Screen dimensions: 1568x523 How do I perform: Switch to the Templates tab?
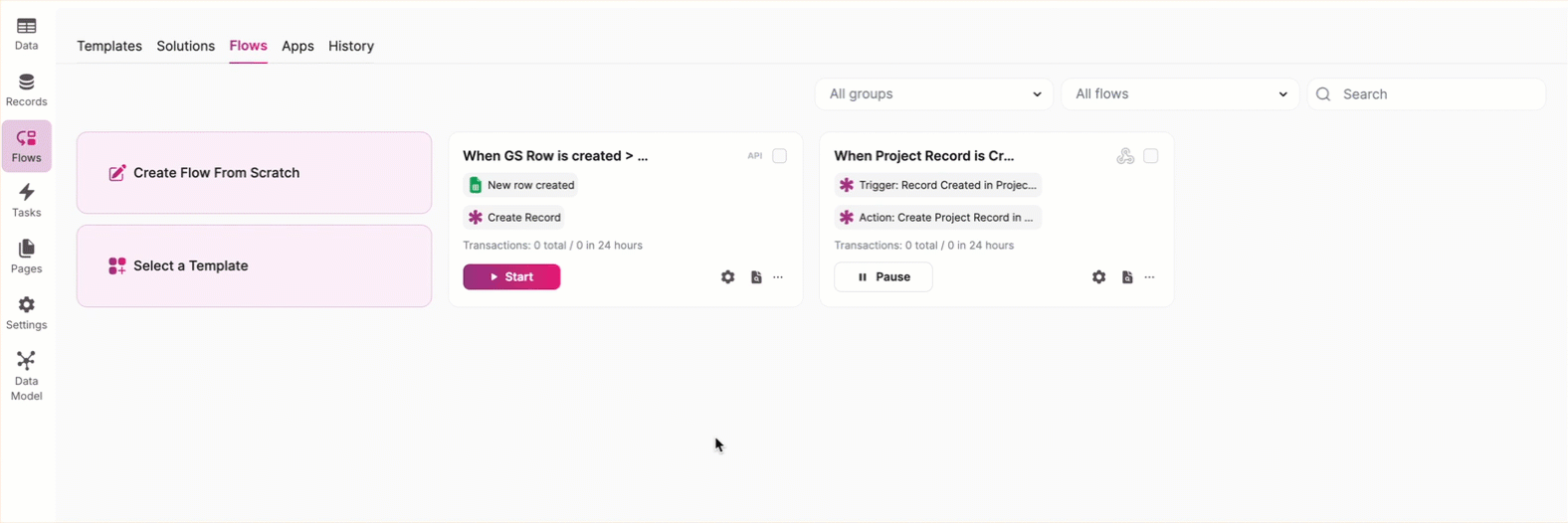point(109,46)
